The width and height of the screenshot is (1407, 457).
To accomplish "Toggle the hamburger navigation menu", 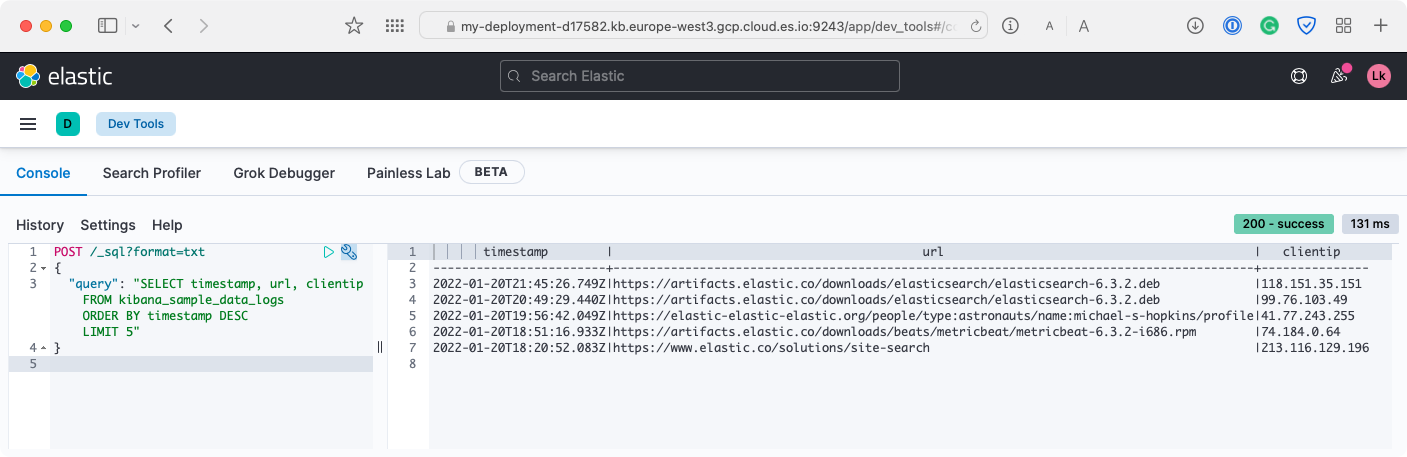I will 28,124.
